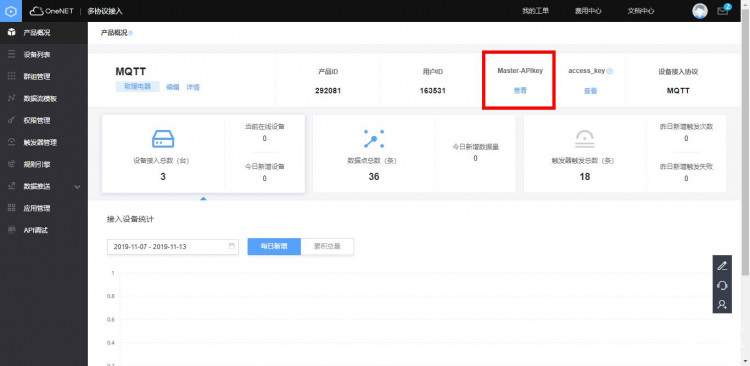Screen dimensions: 750x366
Task: Click the 今日新增设备 label
Action: (265, 166)
